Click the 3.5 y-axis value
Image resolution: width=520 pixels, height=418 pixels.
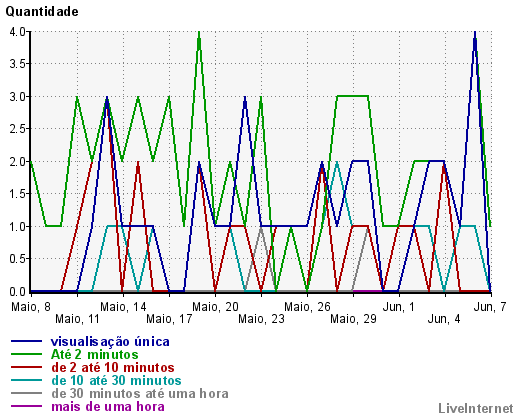point(18,64)
